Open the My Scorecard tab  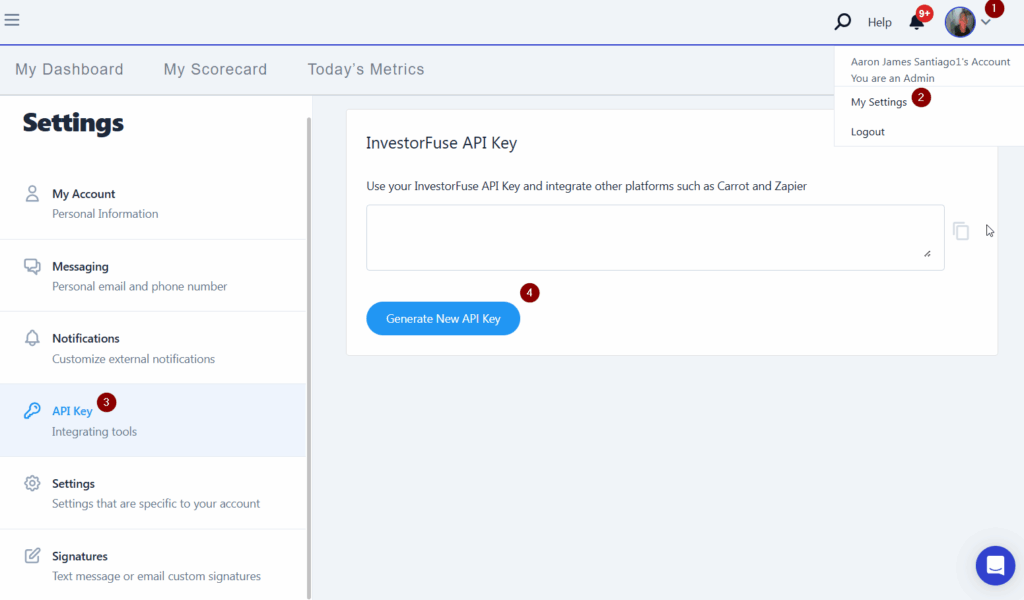(215, 69)
